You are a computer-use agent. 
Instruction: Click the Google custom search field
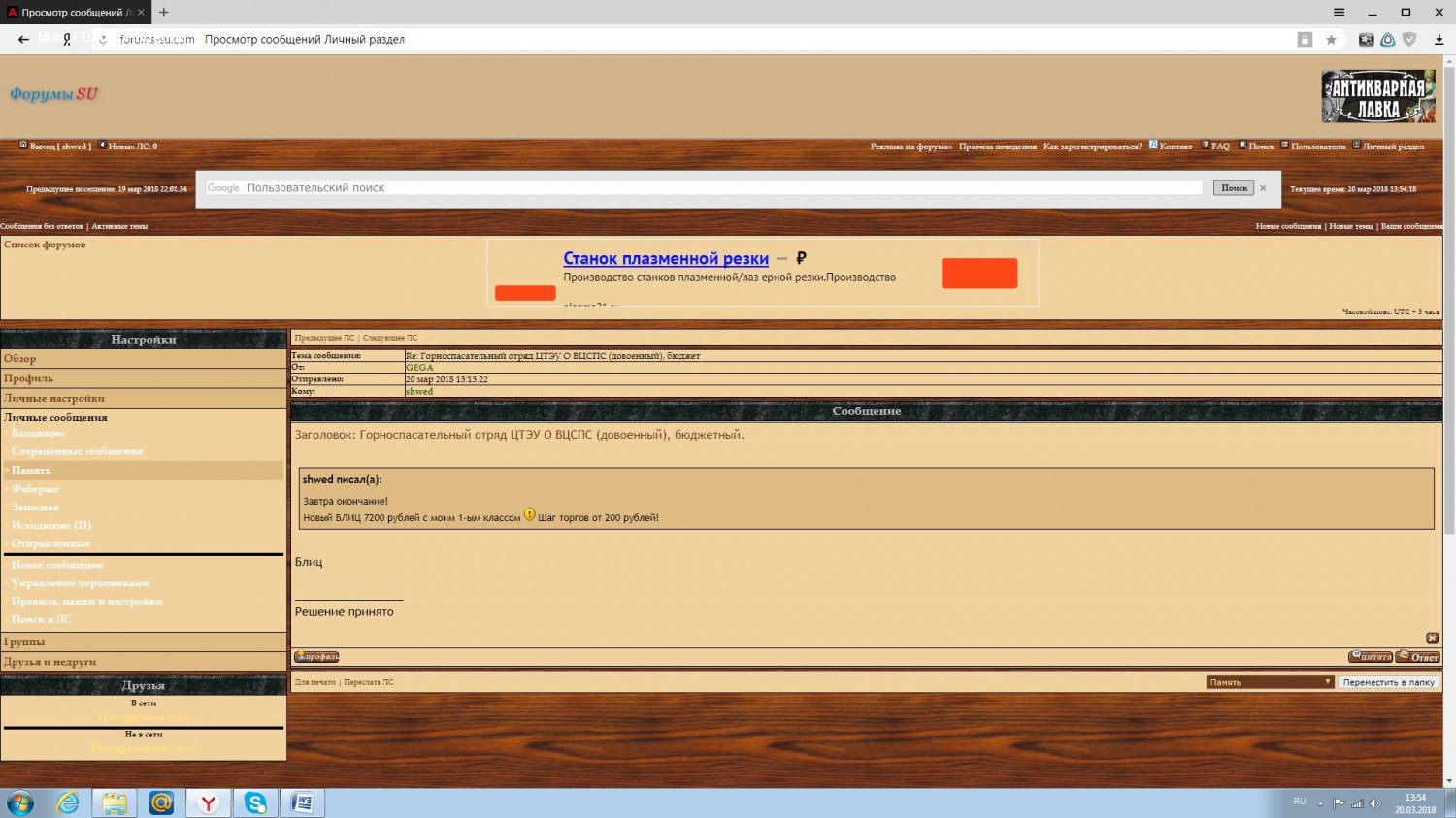[x=704, y=188]
